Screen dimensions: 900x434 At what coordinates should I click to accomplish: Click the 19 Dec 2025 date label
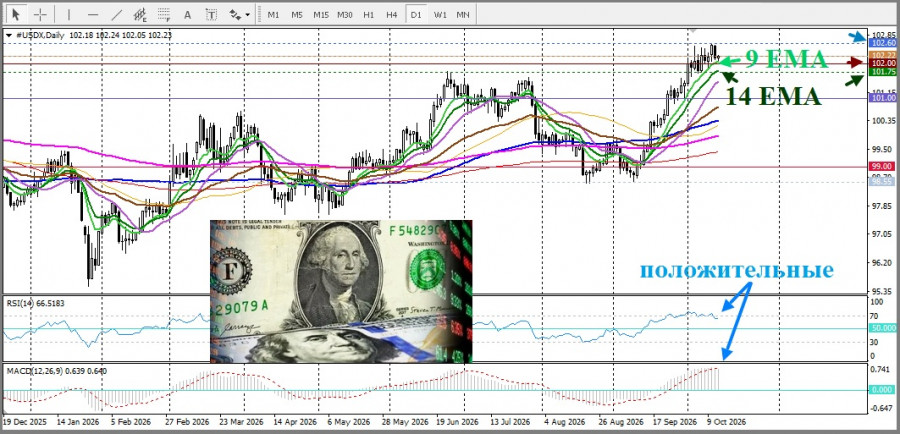[23, 421]
